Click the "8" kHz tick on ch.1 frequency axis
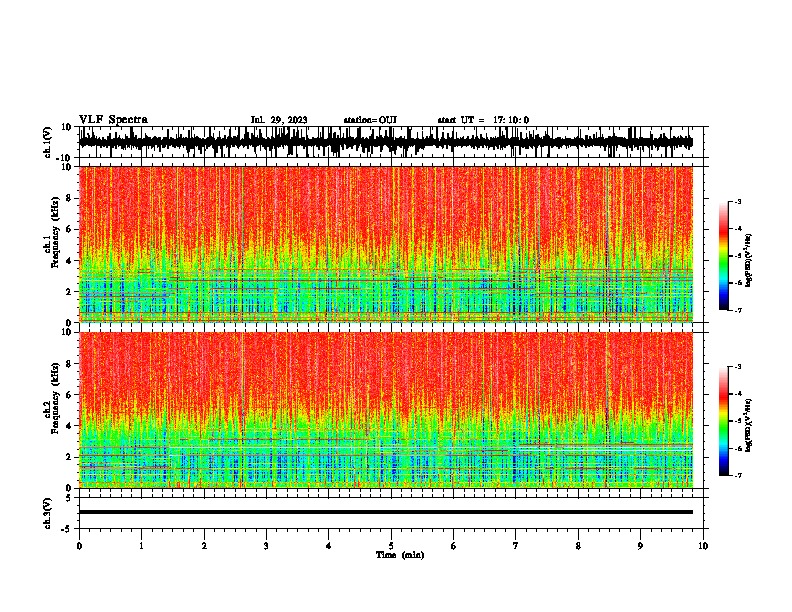Viewport: 792px width, 612px height. pyautogui.click(x=69, y=198)
